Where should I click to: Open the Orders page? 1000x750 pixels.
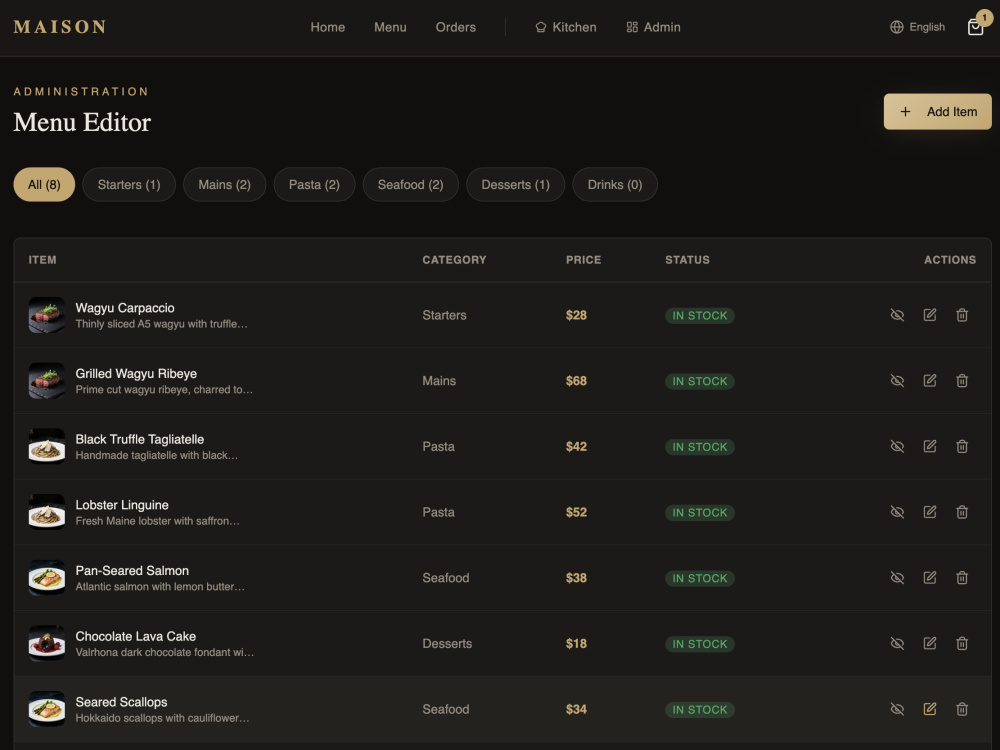(455, 27)
